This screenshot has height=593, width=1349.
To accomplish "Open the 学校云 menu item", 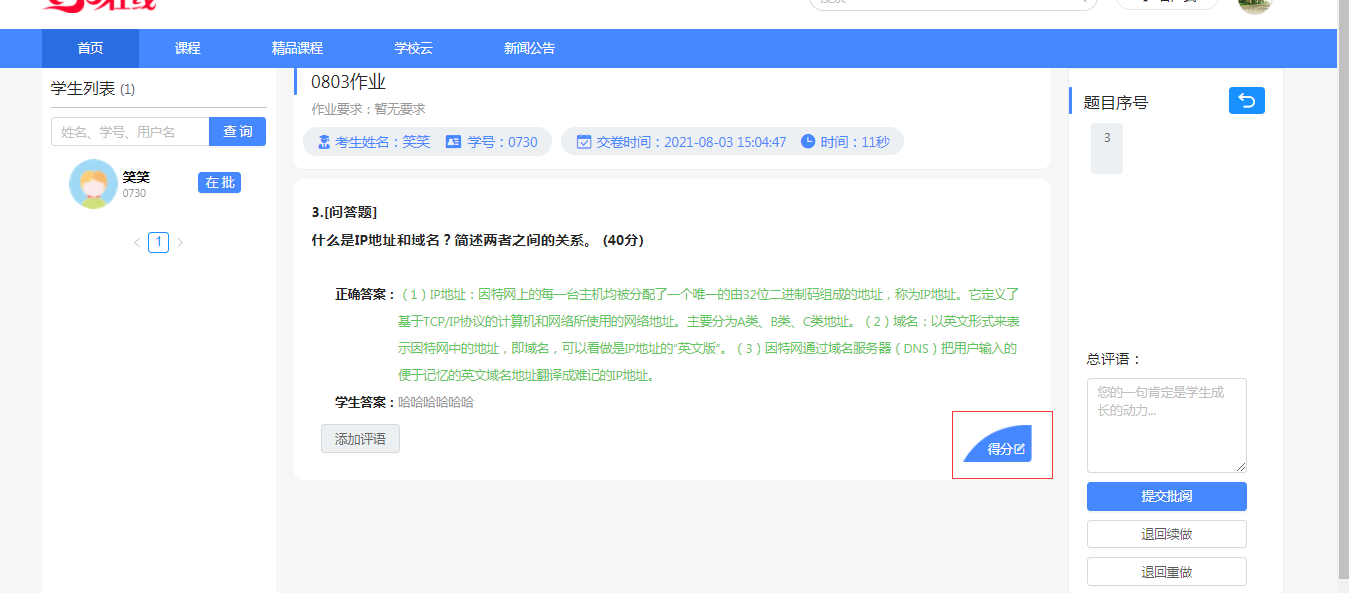I will [x=413, y=48].
